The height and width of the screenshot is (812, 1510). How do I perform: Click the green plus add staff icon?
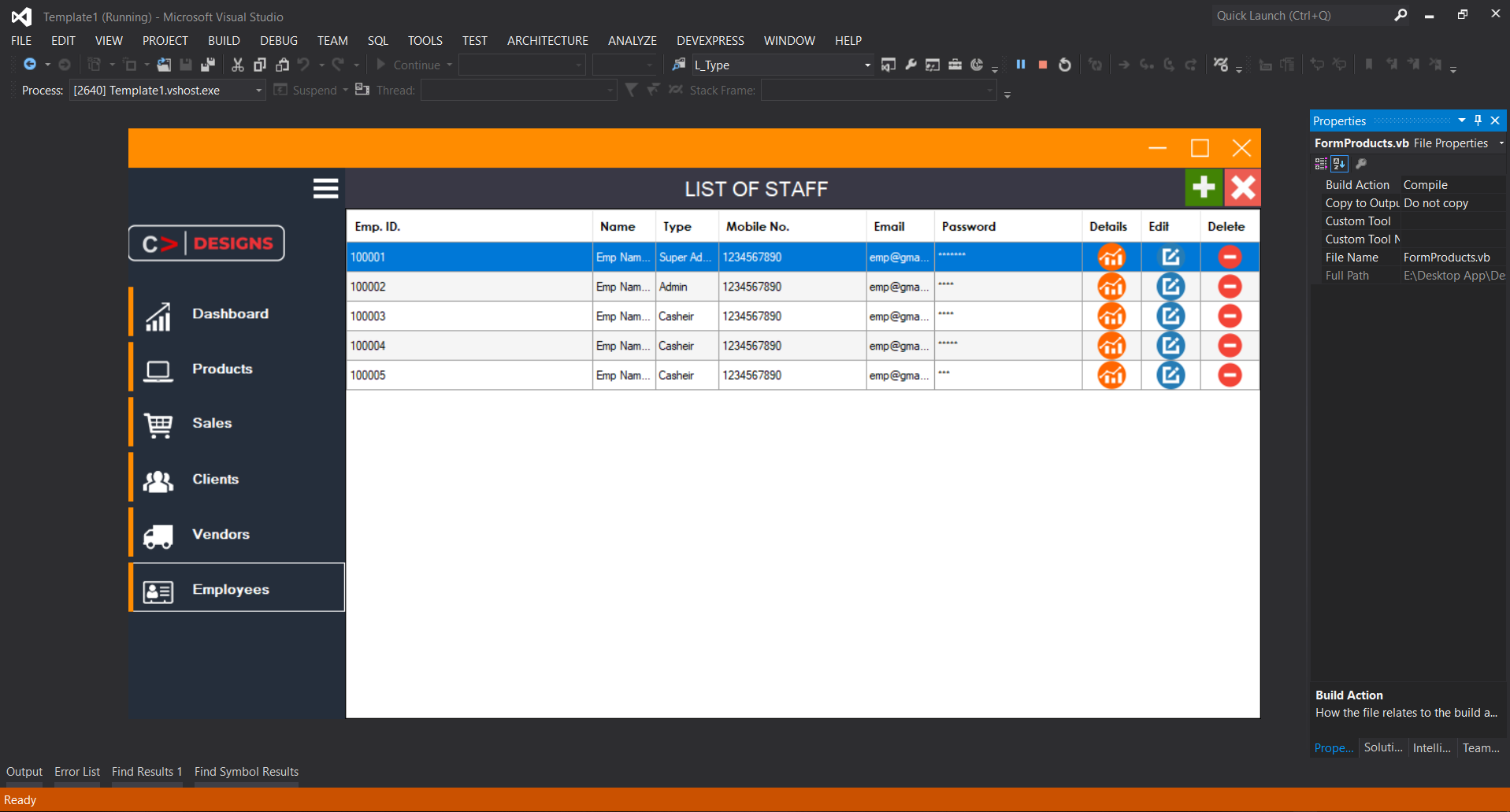tap(1204, 187)
